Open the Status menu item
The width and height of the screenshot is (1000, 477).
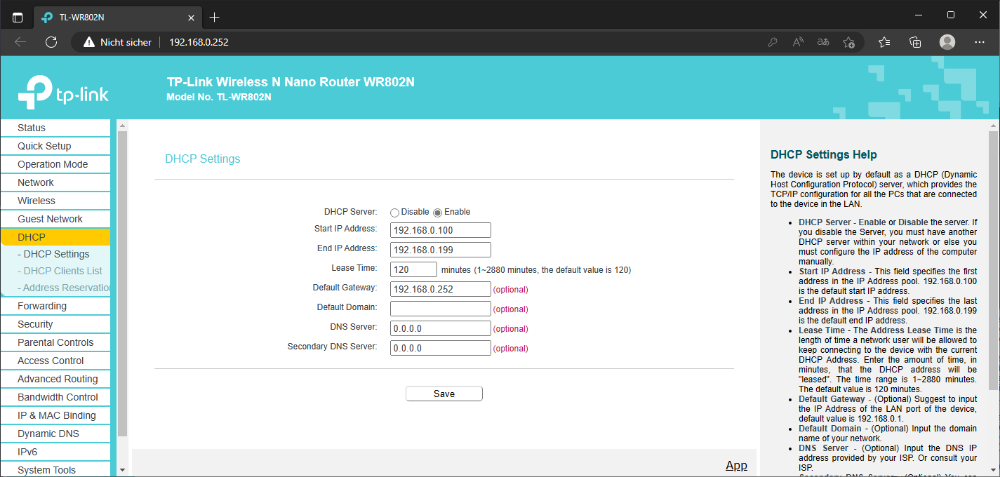pyautogui.click(x=55, y=128)
